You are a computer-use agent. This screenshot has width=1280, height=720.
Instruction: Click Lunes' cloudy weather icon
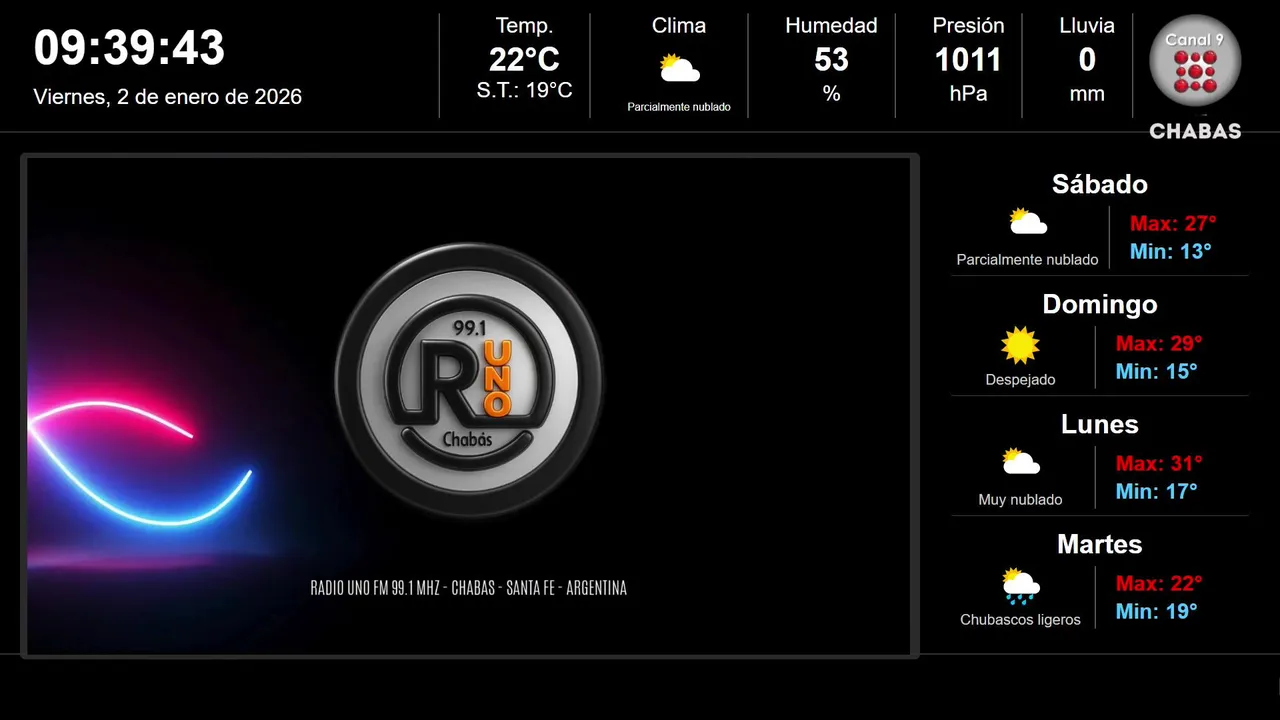click(x=1020, y=461)
